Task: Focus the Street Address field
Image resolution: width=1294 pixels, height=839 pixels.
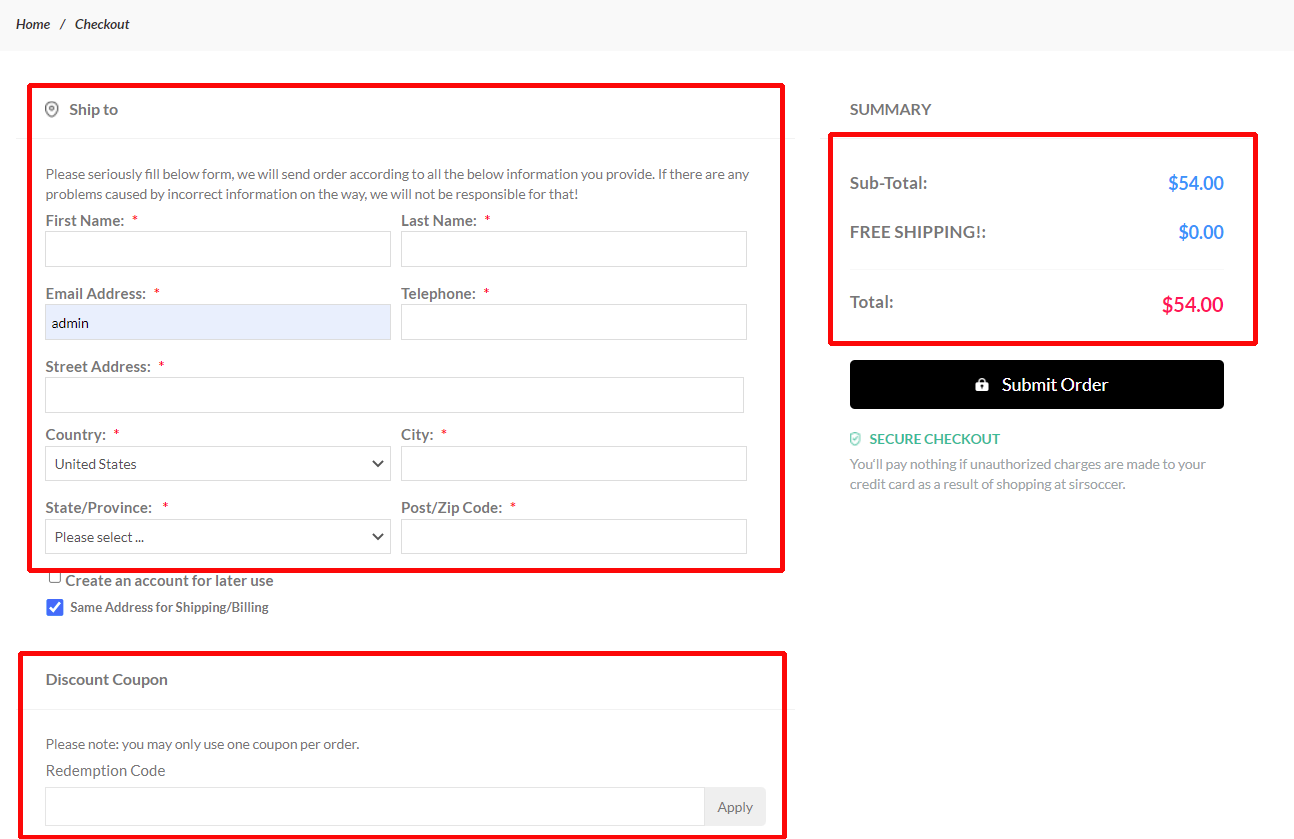Action: 394,395
